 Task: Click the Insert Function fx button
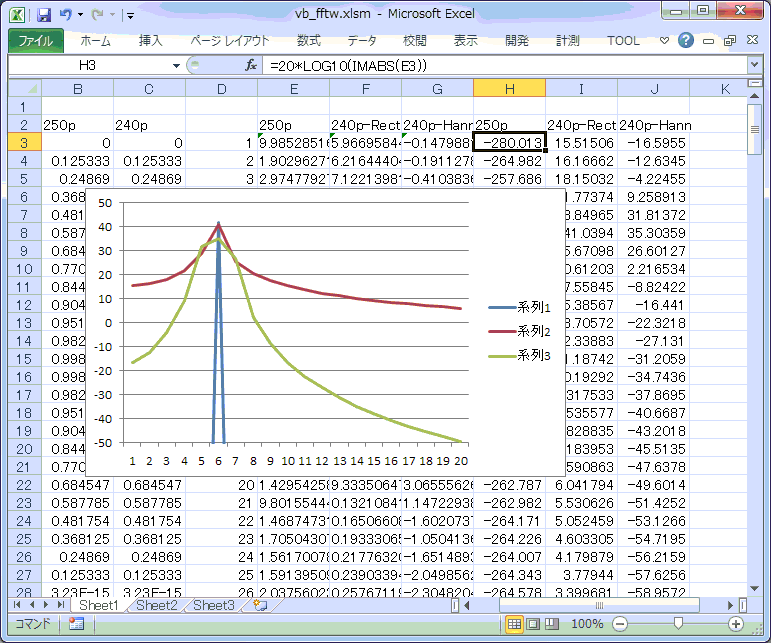[x=251, y=65]
